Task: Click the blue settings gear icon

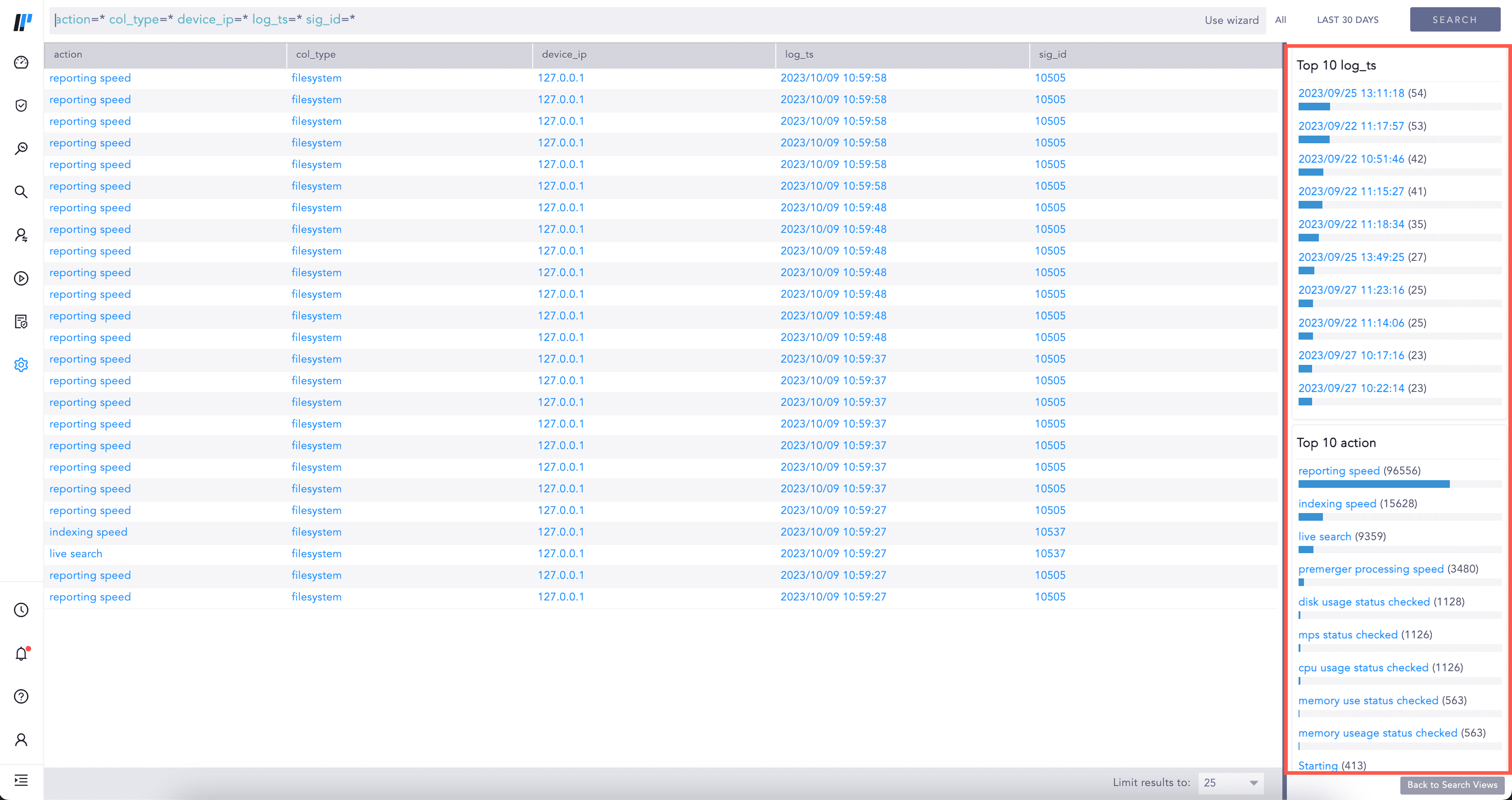Action: click(21, 365)
